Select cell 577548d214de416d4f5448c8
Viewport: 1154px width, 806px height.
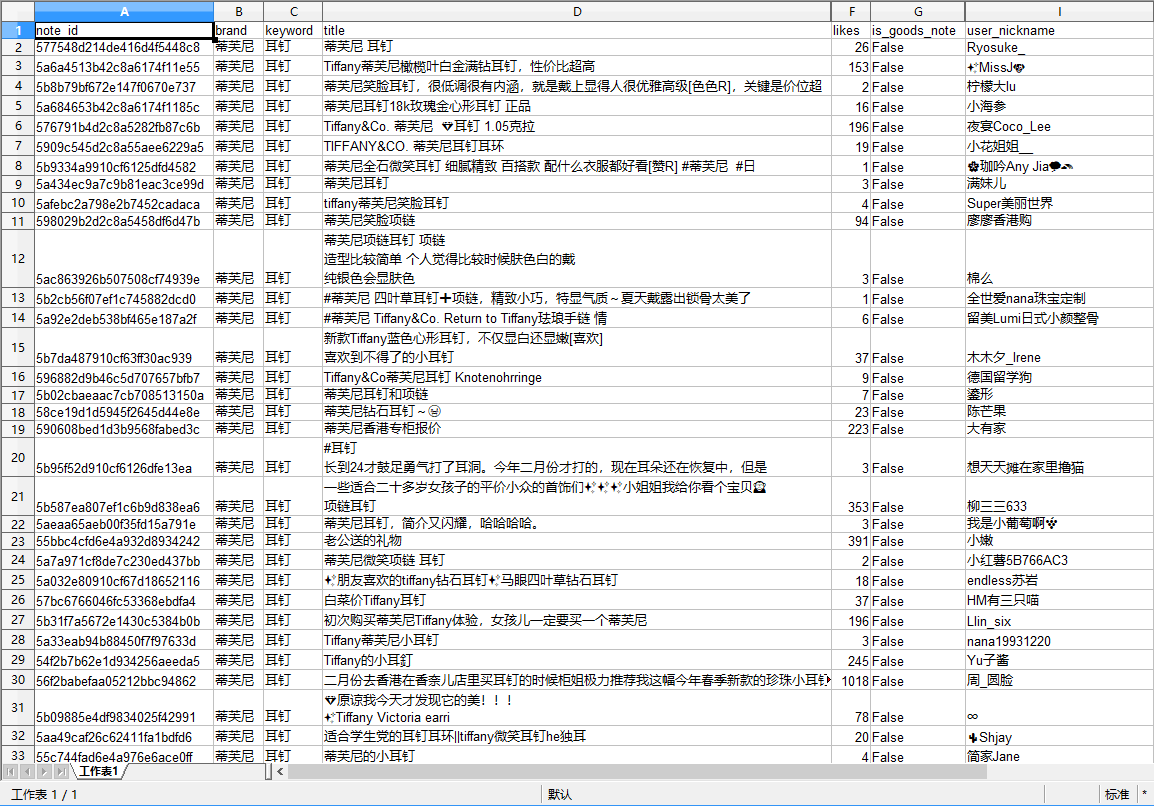[124, 47]
